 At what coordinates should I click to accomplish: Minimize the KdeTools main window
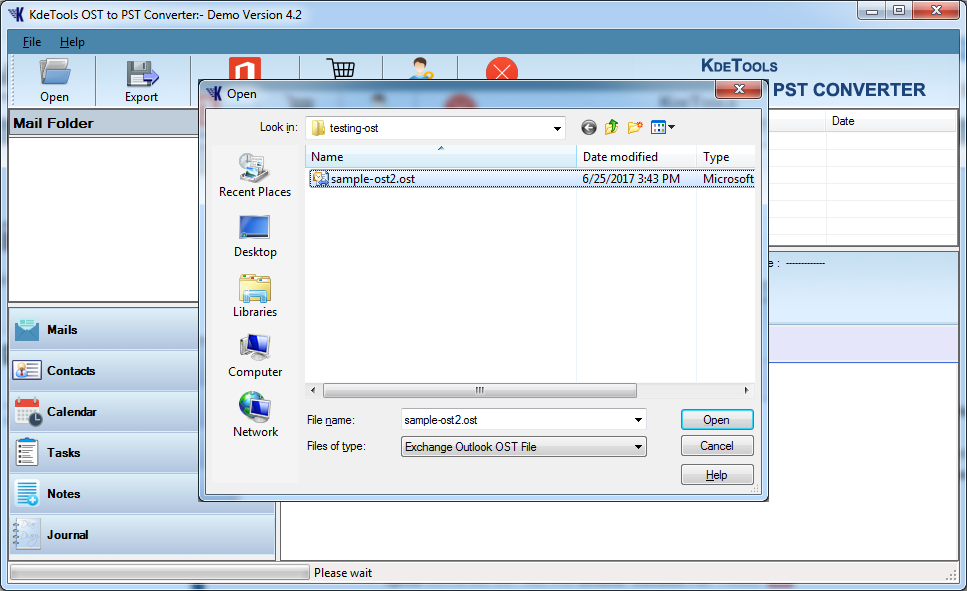coord(872,10)
